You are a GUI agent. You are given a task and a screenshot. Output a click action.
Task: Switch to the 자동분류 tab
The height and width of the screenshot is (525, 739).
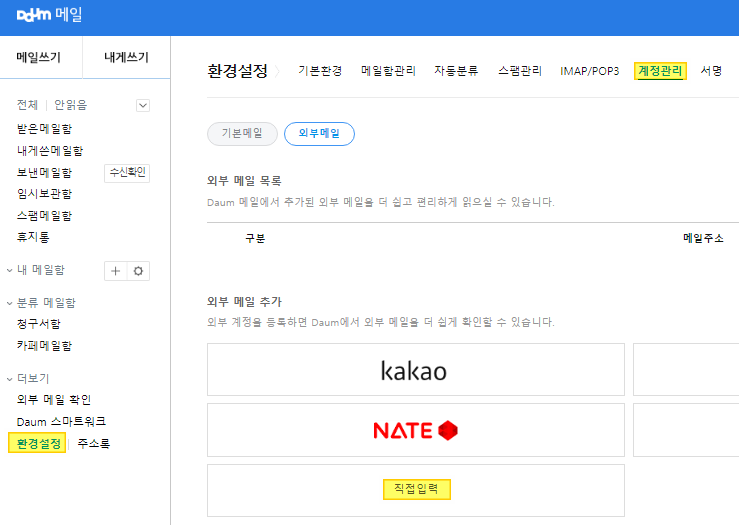[x=456, y=71]
